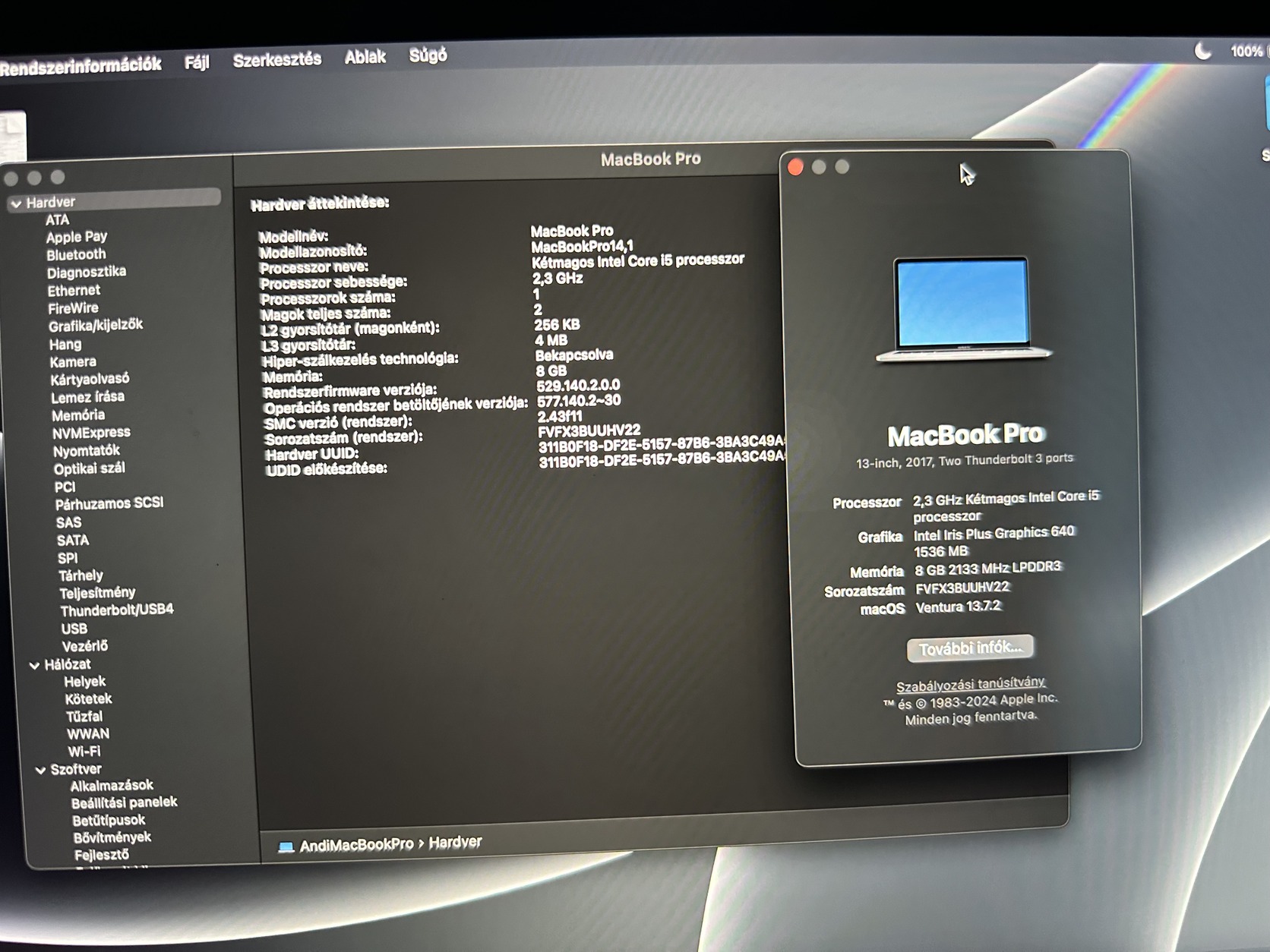Image resolution: width=1270 pixels, height=952 pixels.
Task: Select USB in the sidebar
Action: (x=74, y=629)
